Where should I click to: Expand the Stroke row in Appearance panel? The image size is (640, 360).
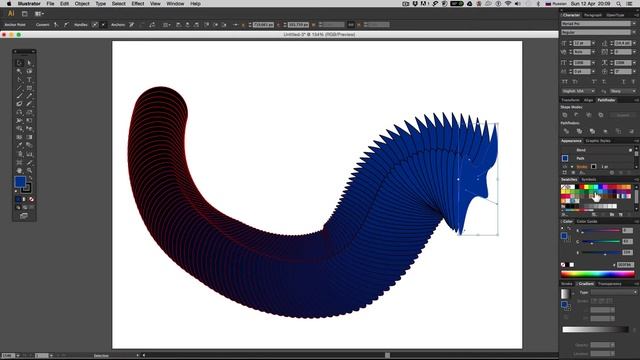click(x=572, y=167)
